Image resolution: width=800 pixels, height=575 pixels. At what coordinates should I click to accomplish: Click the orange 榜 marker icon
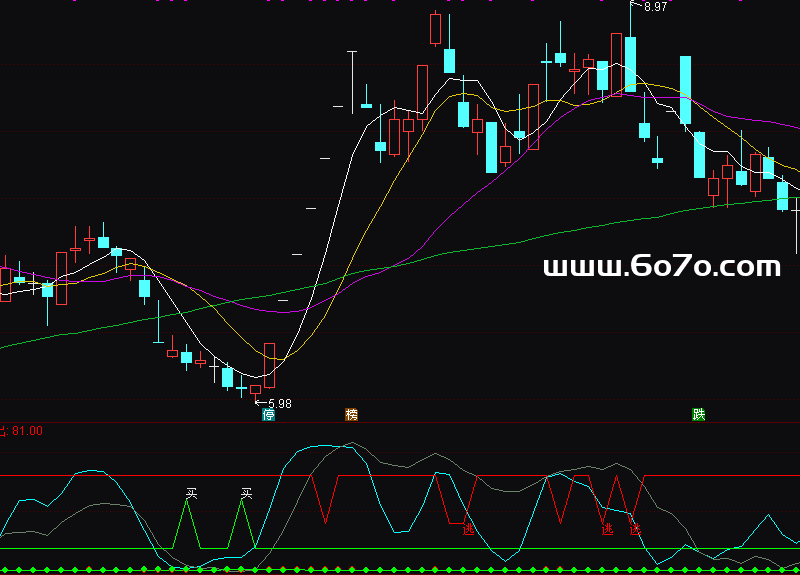tap(351, 414)
